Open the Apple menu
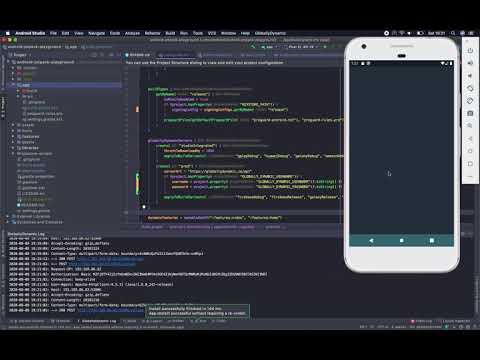480x360 pixels. coord(7,33)
